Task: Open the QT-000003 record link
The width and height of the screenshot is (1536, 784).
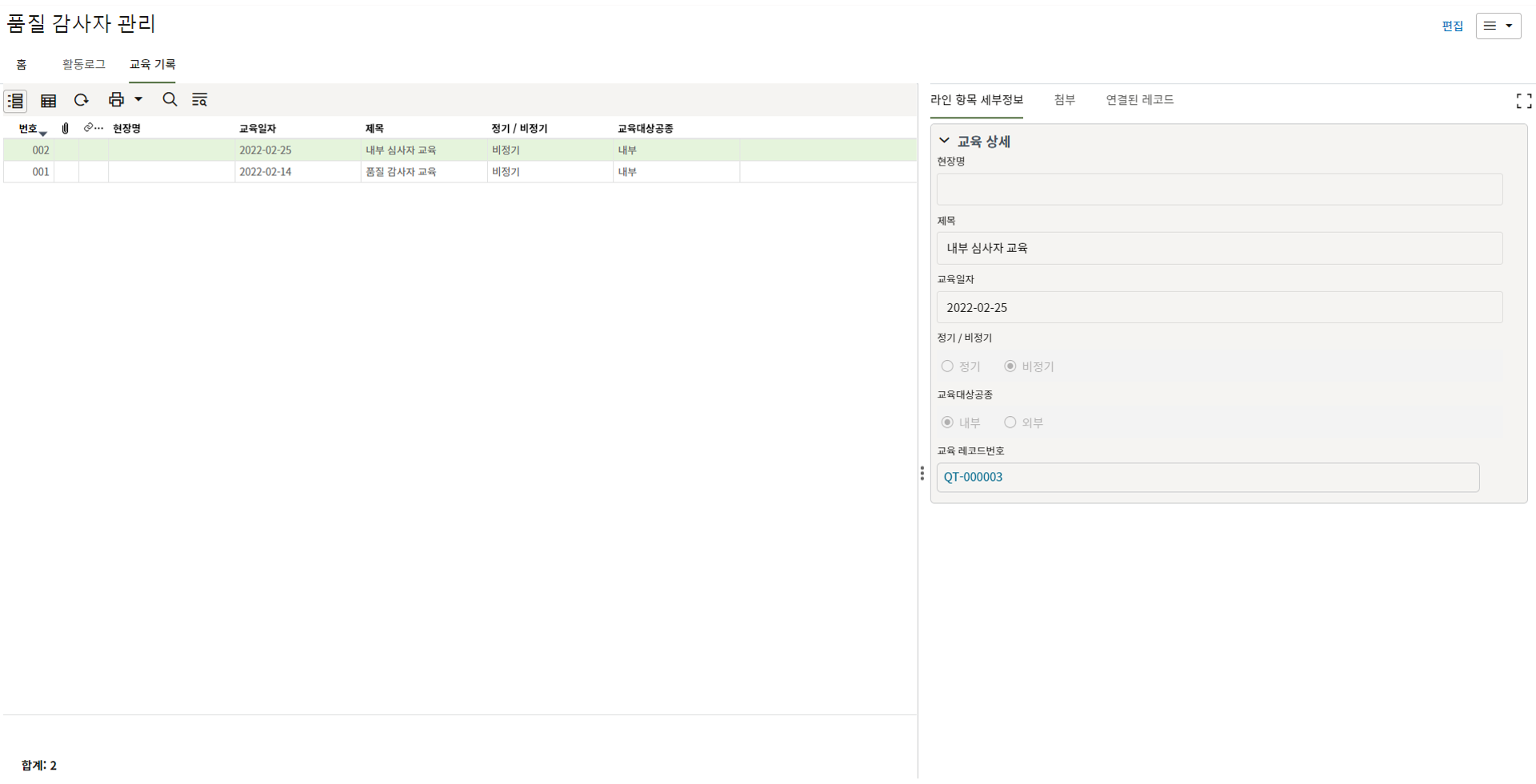Action: tap(973, 478)
